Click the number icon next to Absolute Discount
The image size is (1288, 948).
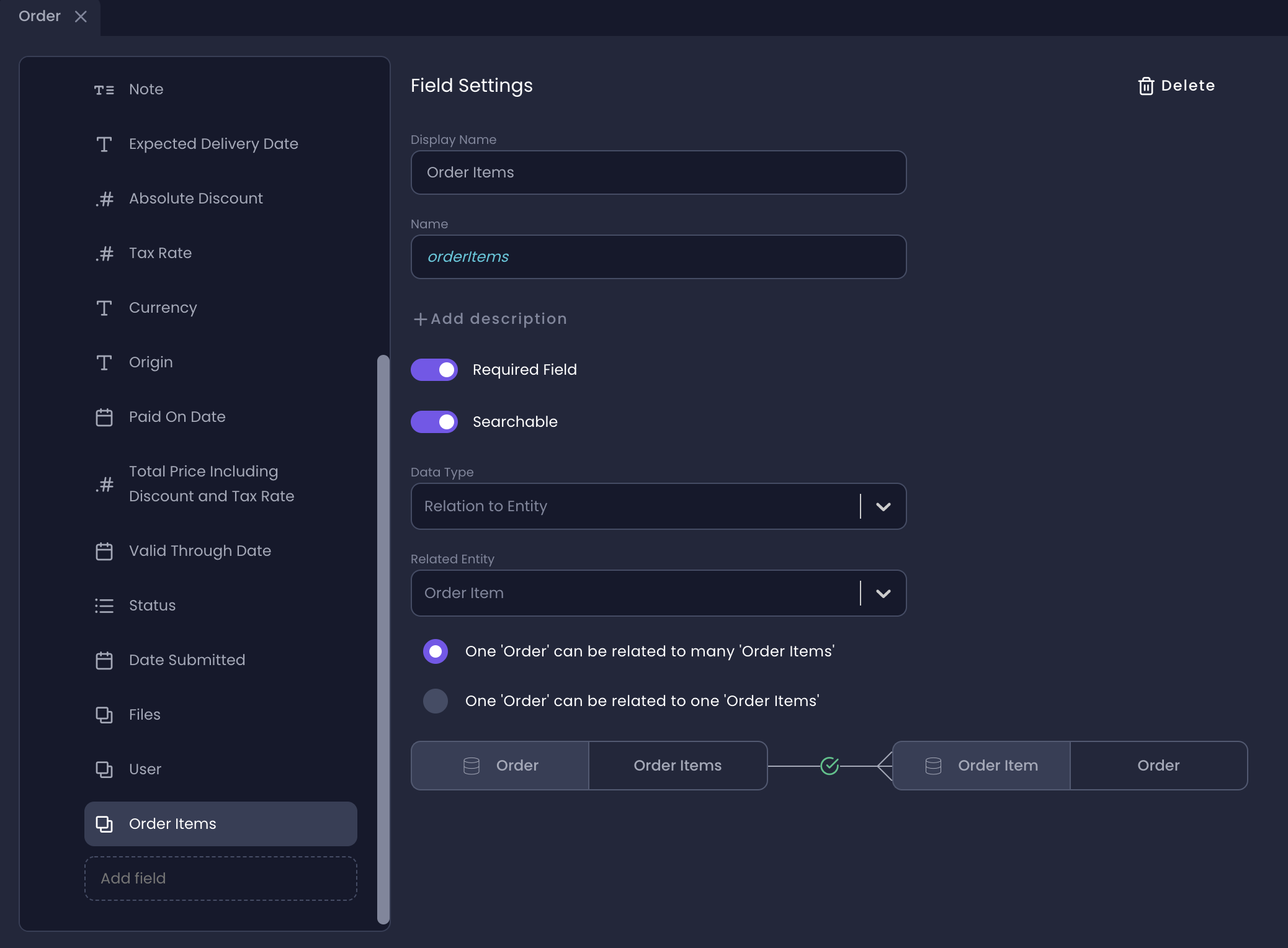(104, 199)
